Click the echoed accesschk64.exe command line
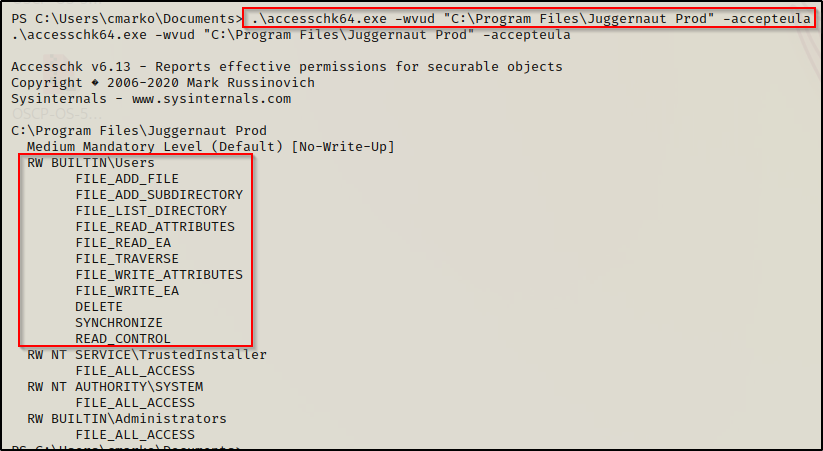Screen dimensions: 823x451 click(x=291, y=35)
